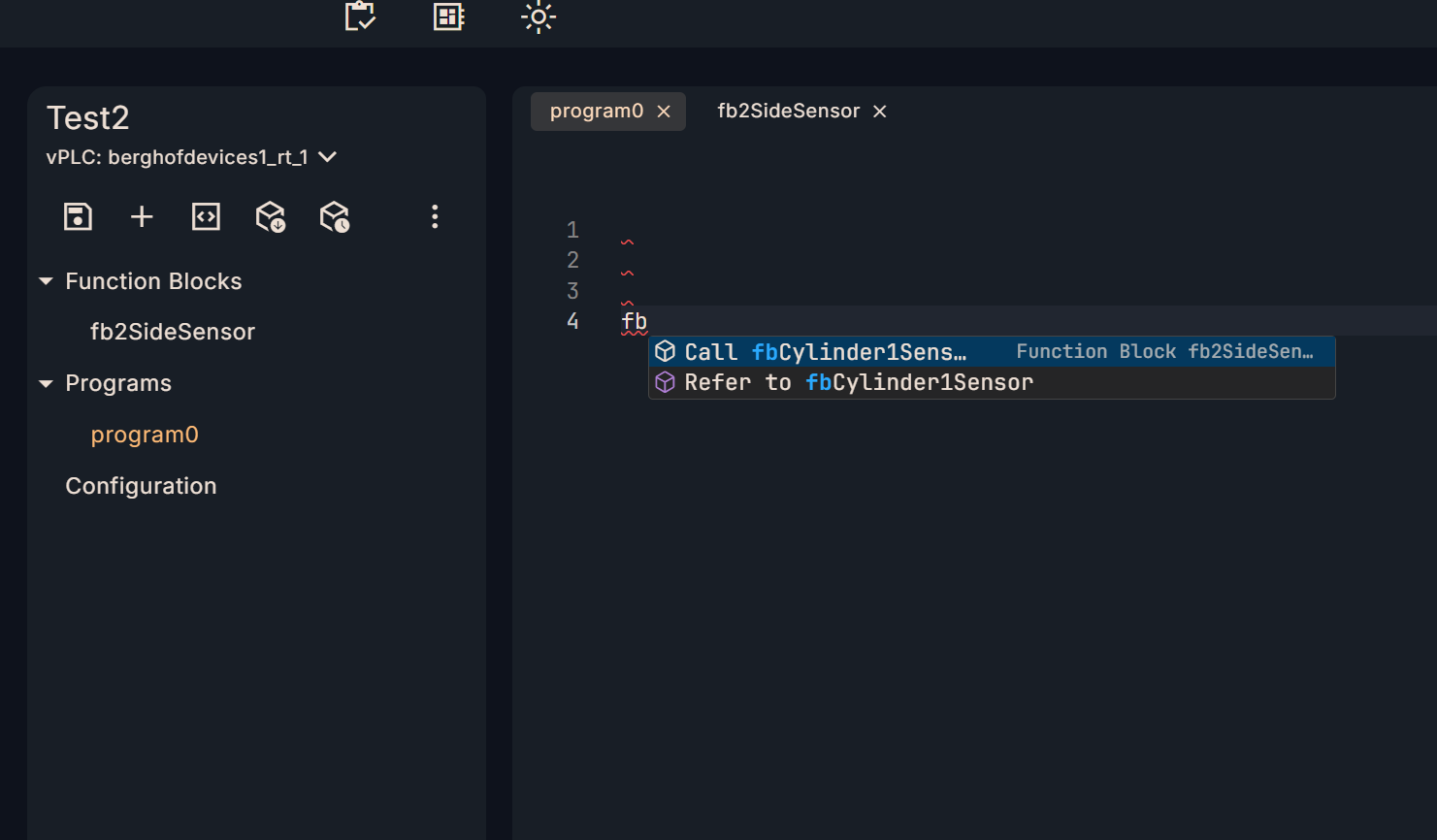
Task: Open the vPLC berghofdevices1_rt_1 dropdown
Action: (328, 157)
